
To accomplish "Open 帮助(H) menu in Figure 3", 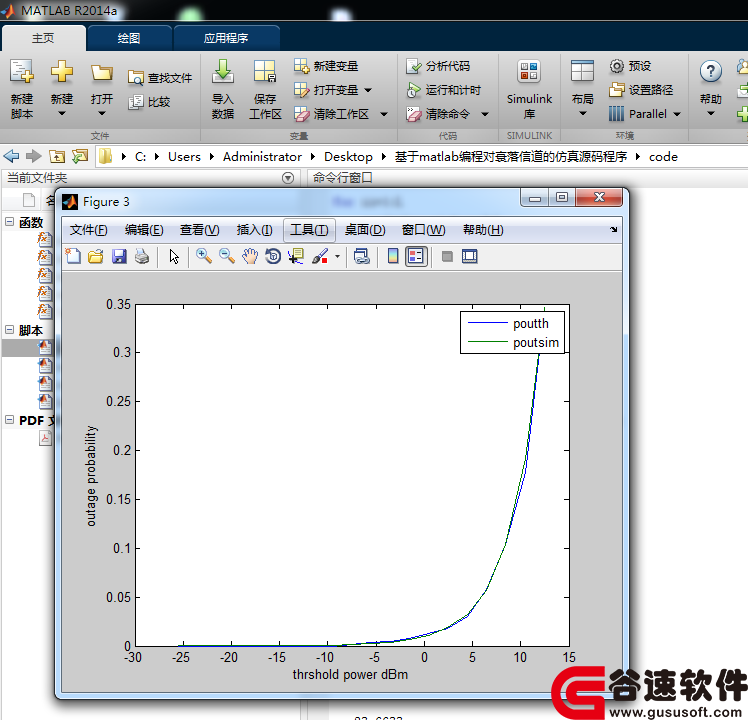I will [483, 230].
